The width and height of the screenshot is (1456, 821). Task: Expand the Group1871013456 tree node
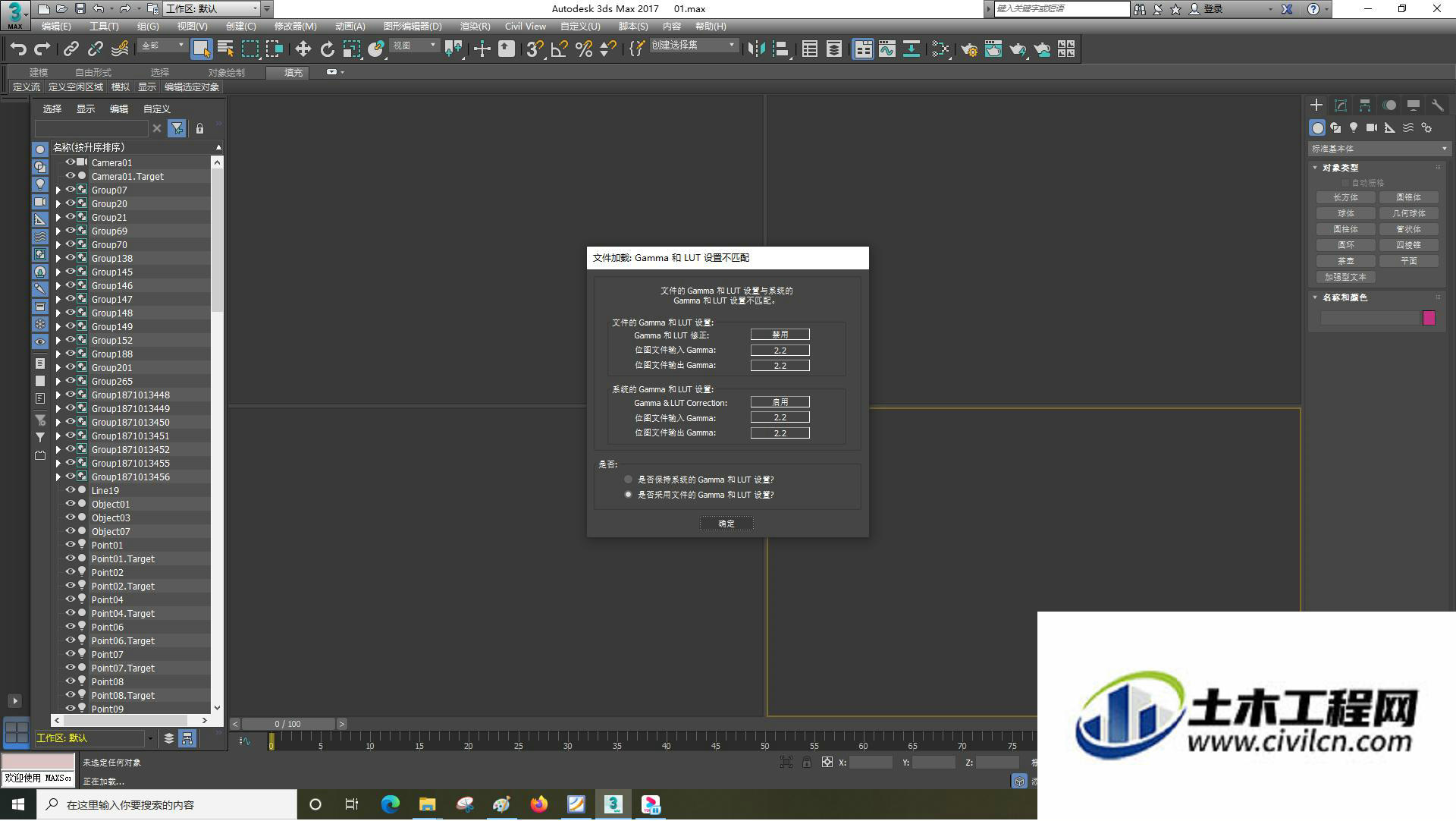(x=58, y=477)
